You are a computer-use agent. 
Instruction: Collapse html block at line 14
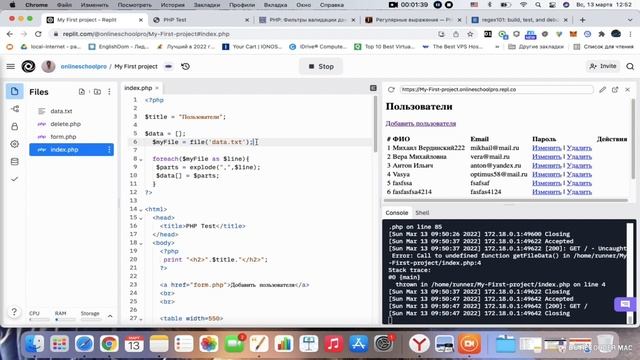141,210
